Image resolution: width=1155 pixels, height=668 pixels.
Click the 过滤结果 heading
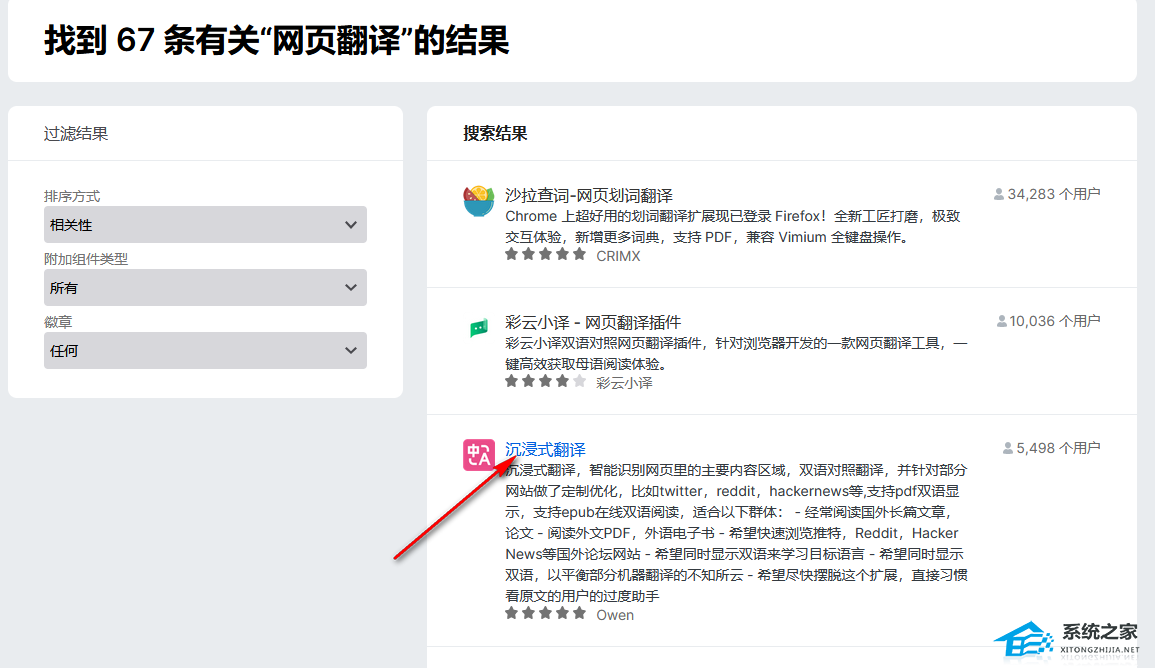(76, 133)
